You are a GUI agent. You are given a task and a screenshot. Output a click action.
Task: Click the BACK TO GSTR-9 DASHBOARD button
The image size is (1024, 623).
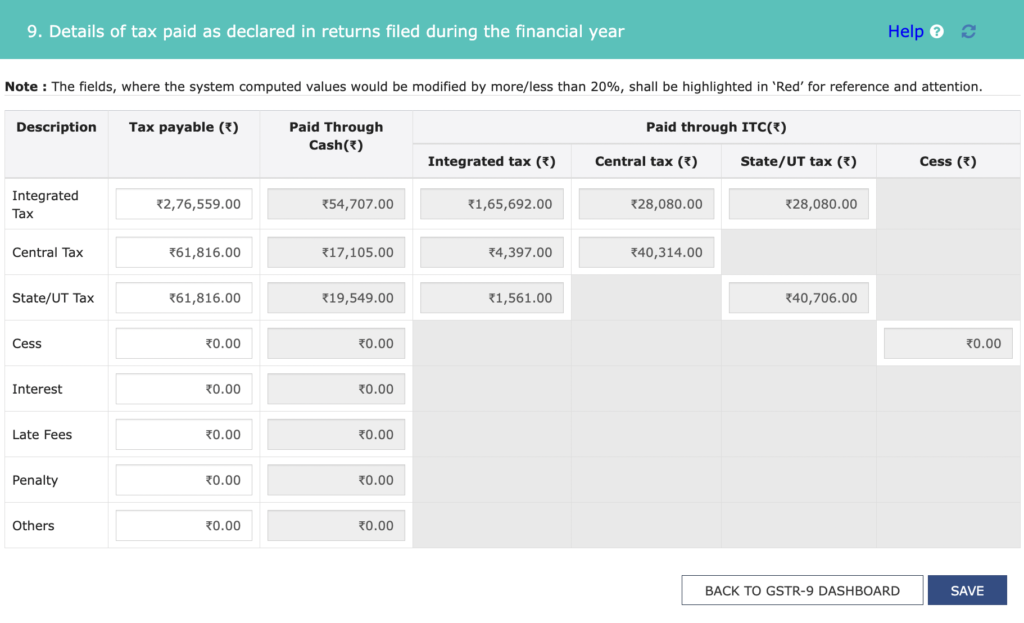coord(802,590)
